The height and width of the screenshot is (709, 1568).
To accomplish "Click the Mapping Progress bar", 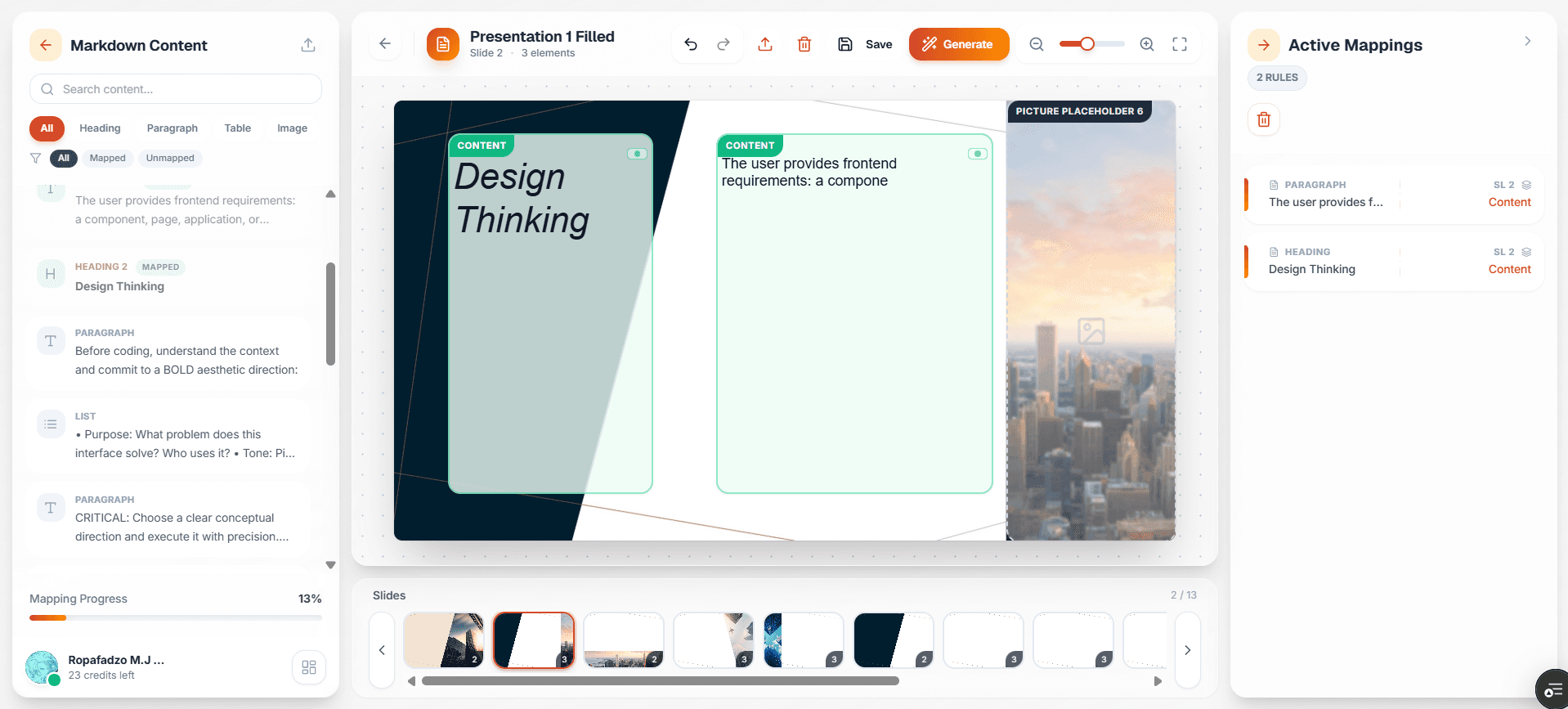I will pyautogui.click(x=176, y=617).
